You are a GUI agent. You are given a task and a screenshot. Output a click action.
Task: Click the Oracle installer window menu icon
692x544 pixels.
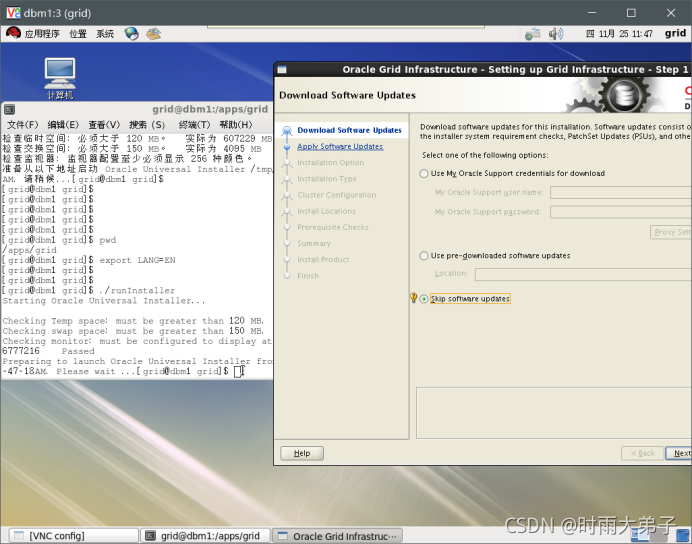click(x=282, y=69)
